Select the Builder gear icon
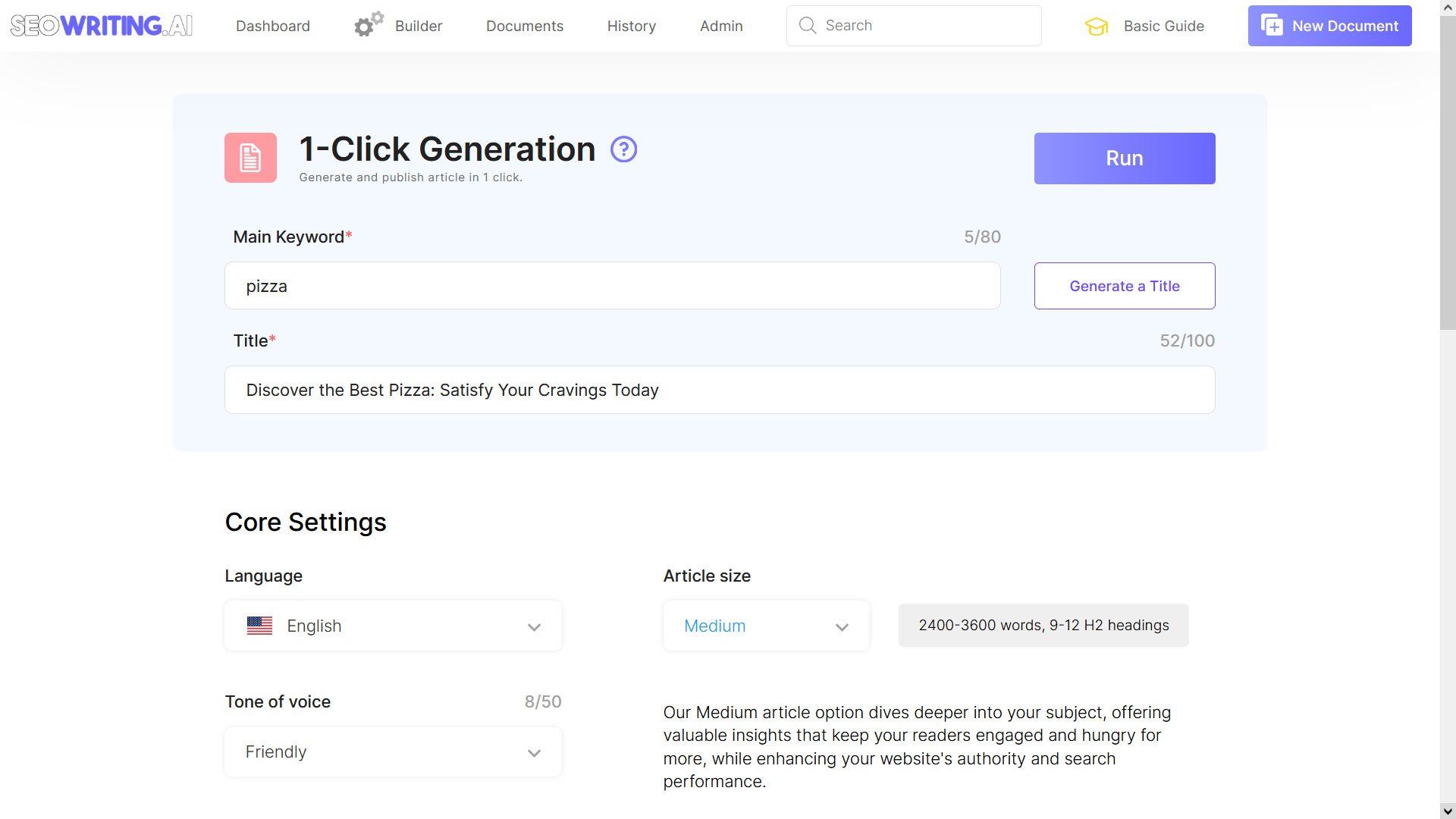This screenshot has height=819, width=1456. pyautogui.click(x=367, y=24)
